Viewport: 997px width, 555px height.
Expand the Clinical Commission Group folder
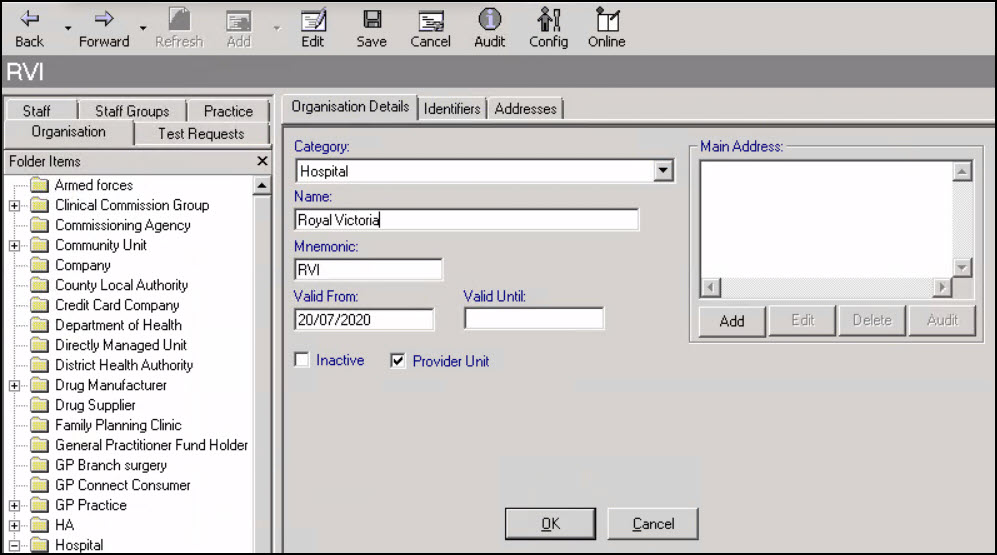tap(15, 206)
